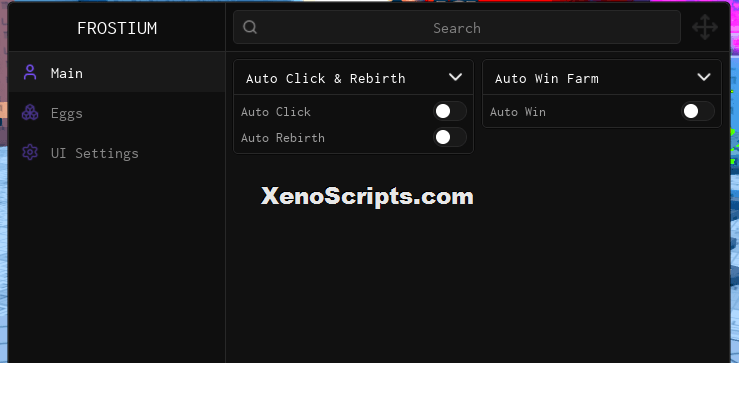This screenshot has width=739, height=393.
Task: Enable the Auto Rebirth toggle
Action: tap(450, 138)
